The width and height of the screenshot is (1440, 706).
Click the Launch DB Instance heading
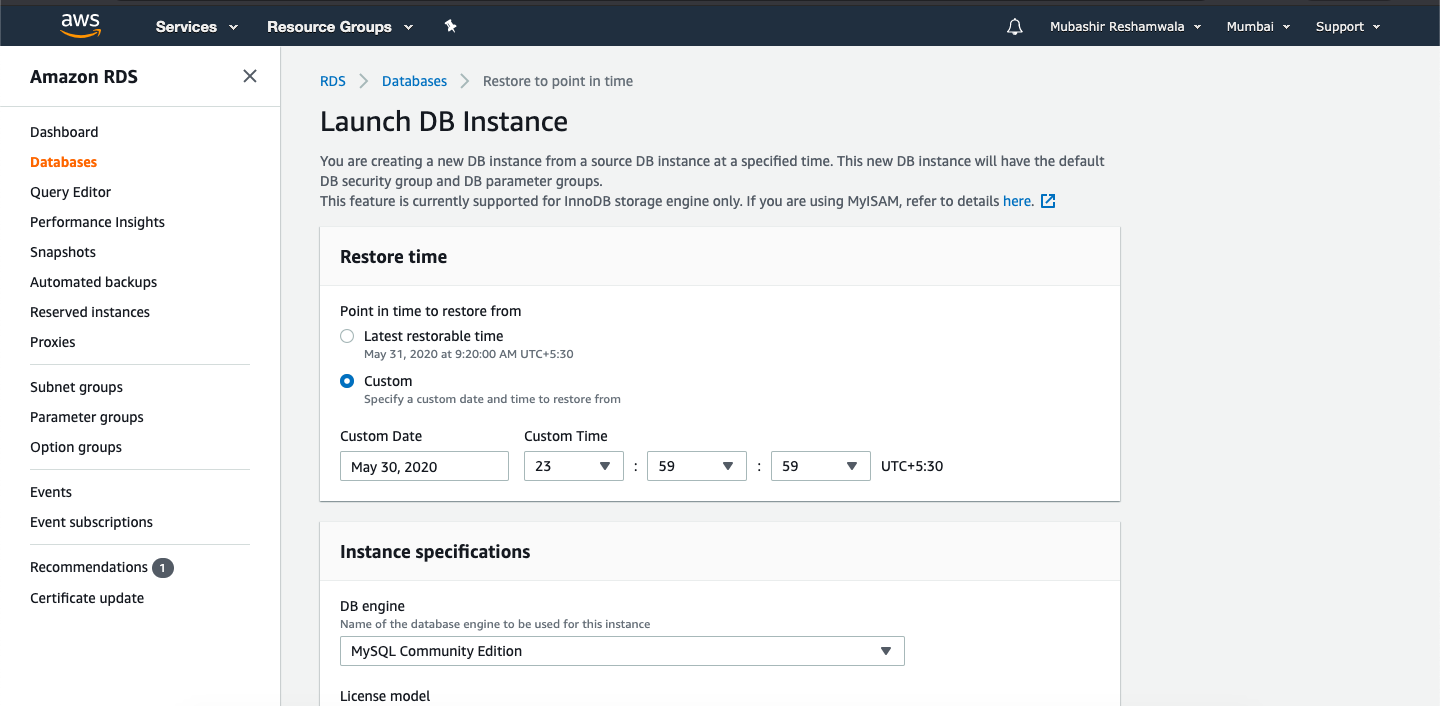[444, 122]
